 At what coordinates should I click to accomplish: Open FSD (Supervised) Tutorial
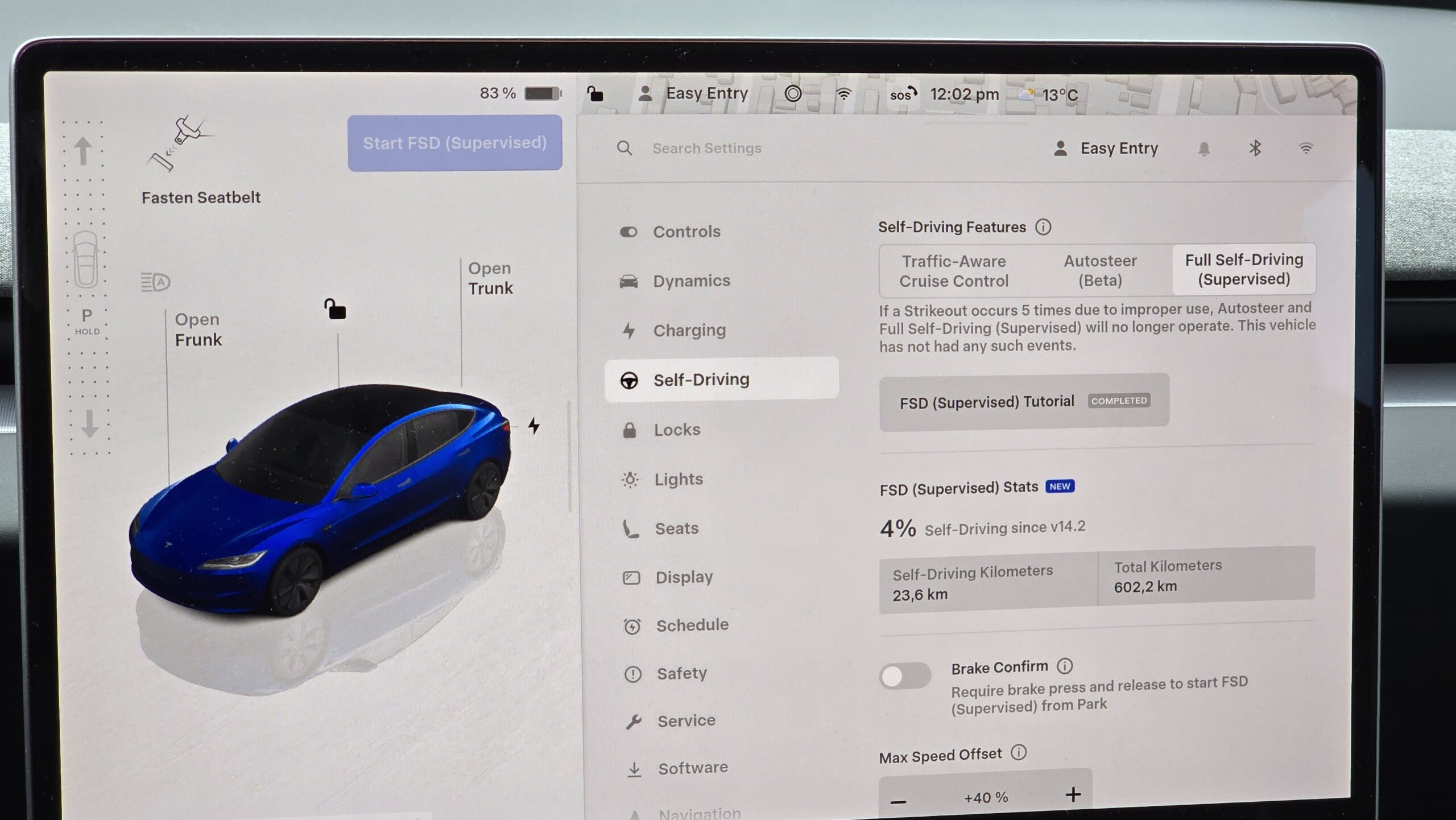[x=1024, y=402]
